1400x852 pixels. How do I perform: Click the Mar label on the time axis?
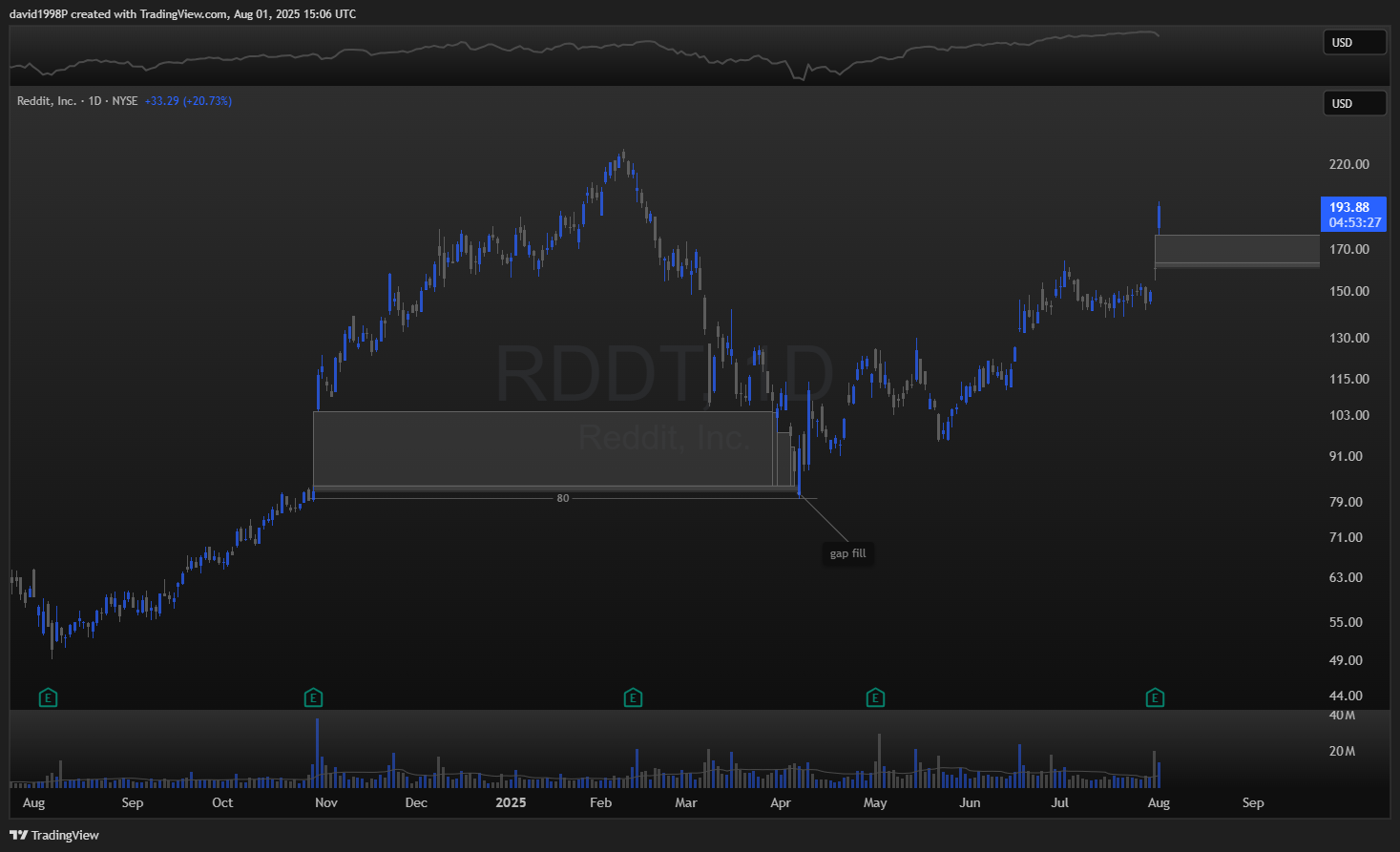coord(686,802)
